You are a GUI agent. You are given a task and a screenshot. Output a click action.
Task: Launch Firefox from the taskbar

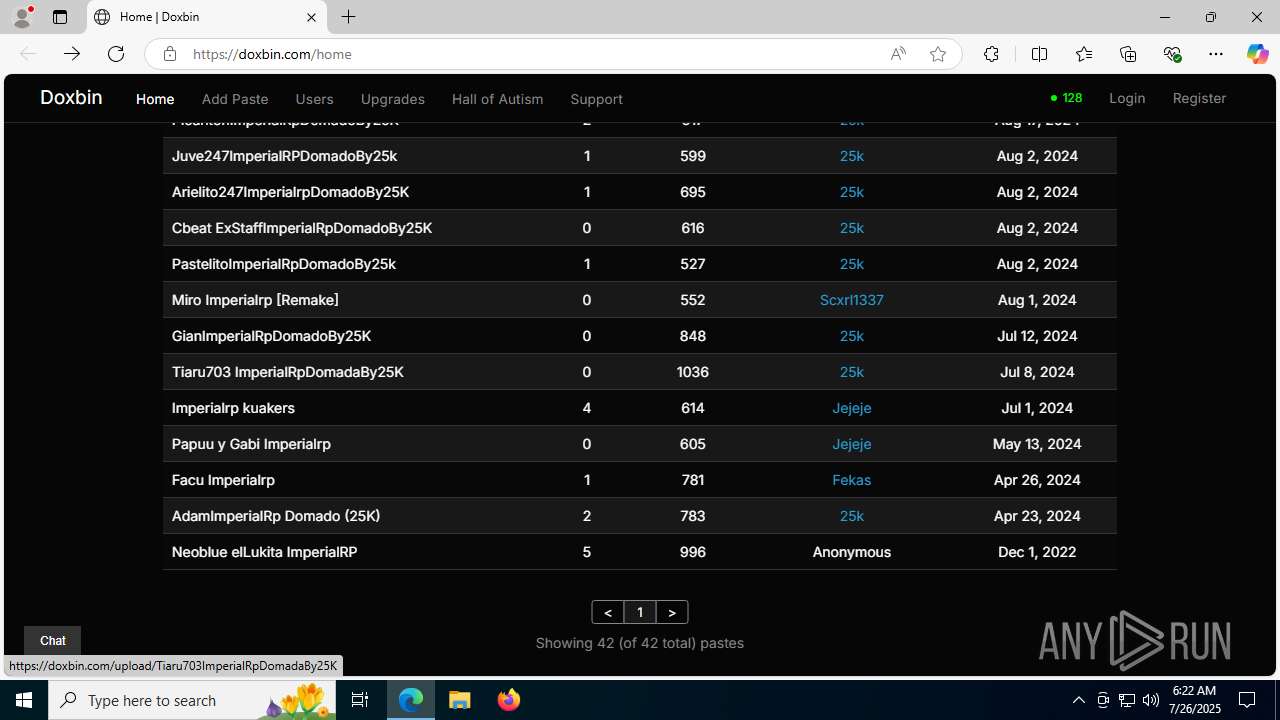(x=509, y=700)
